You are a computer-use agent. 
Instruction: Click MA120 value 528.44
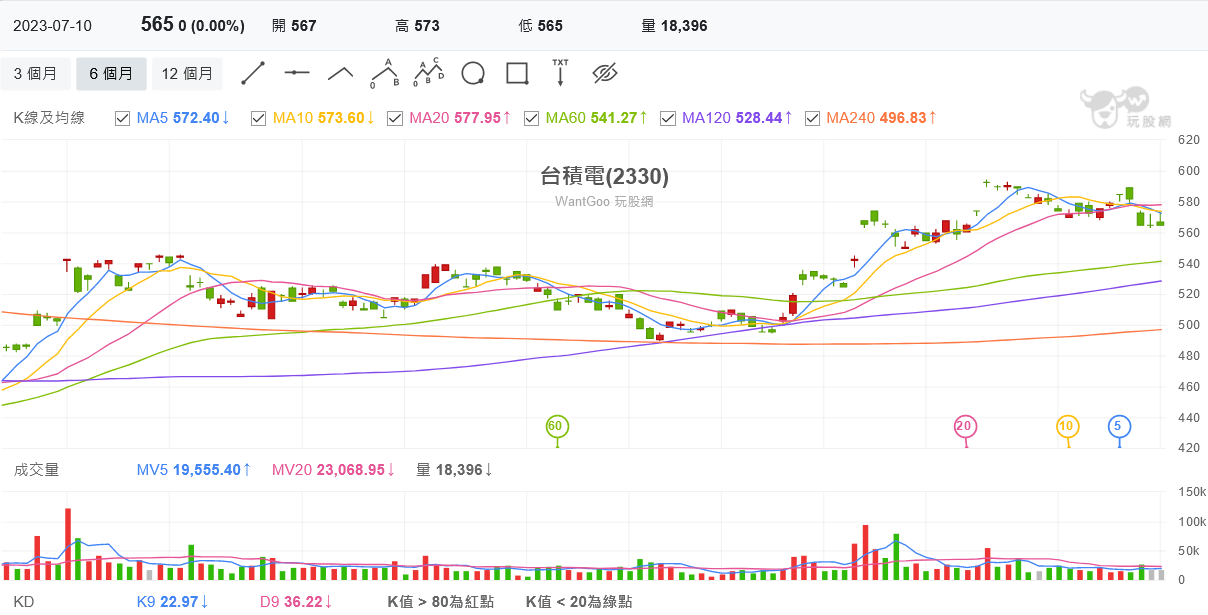click(759, 118)
